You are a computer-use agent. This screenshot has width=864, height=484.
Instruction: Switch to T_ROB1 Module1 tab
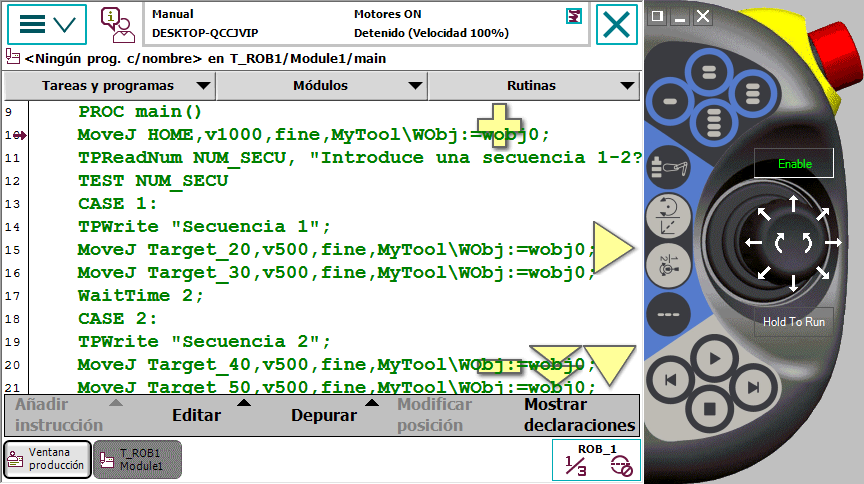(137, 459)
